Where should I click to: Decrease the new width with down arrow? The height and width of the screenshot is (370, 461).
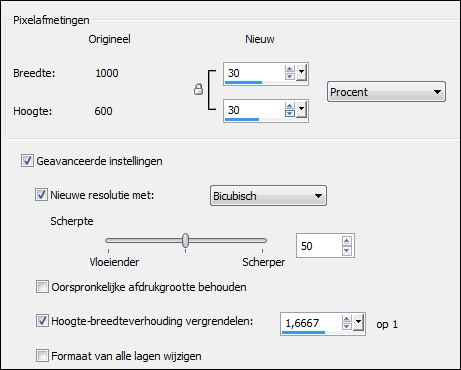pyautogui.click(x=290, y=76)
